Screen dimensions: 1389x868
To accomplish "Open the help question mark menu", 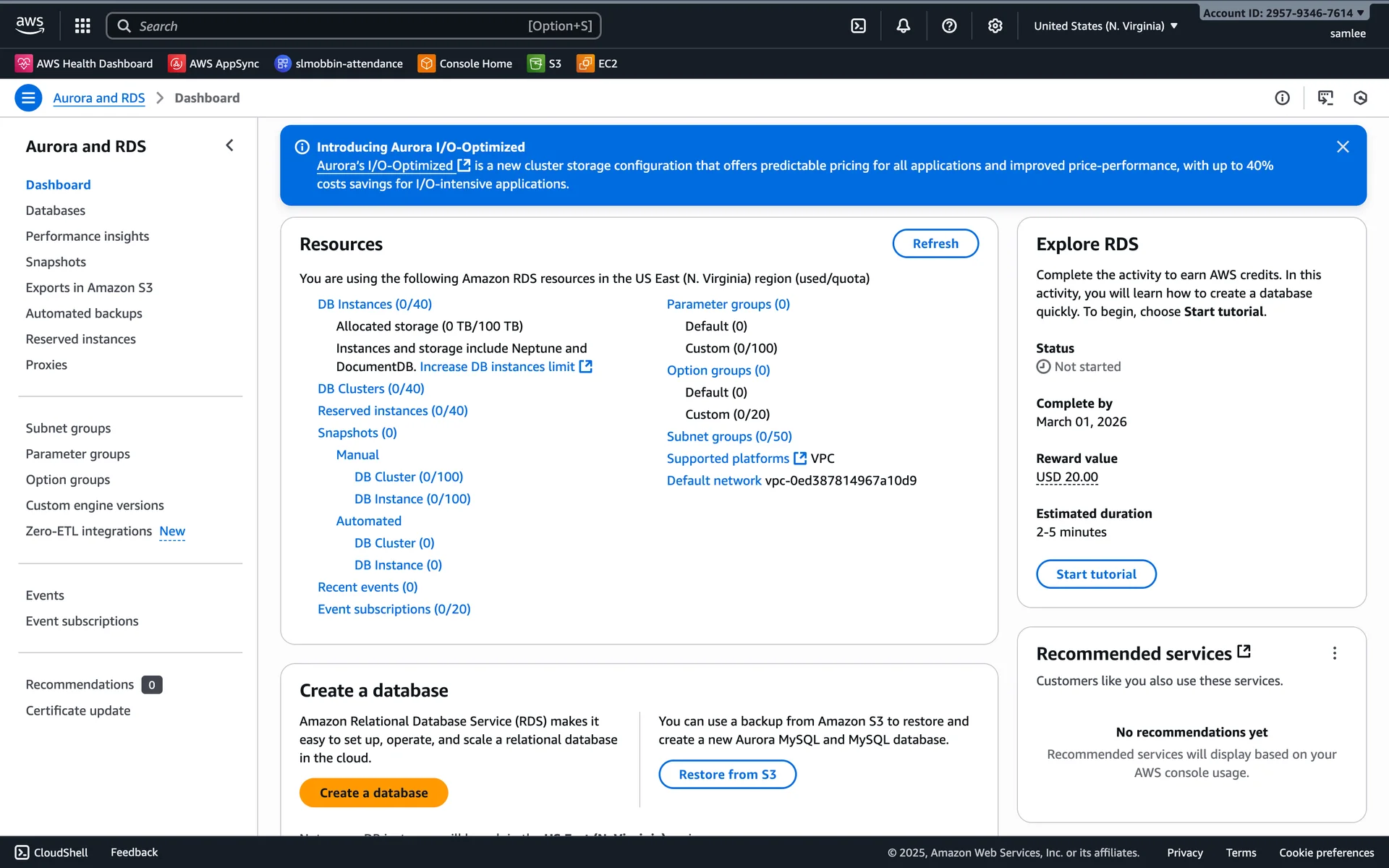I will [x=949, y=26].
